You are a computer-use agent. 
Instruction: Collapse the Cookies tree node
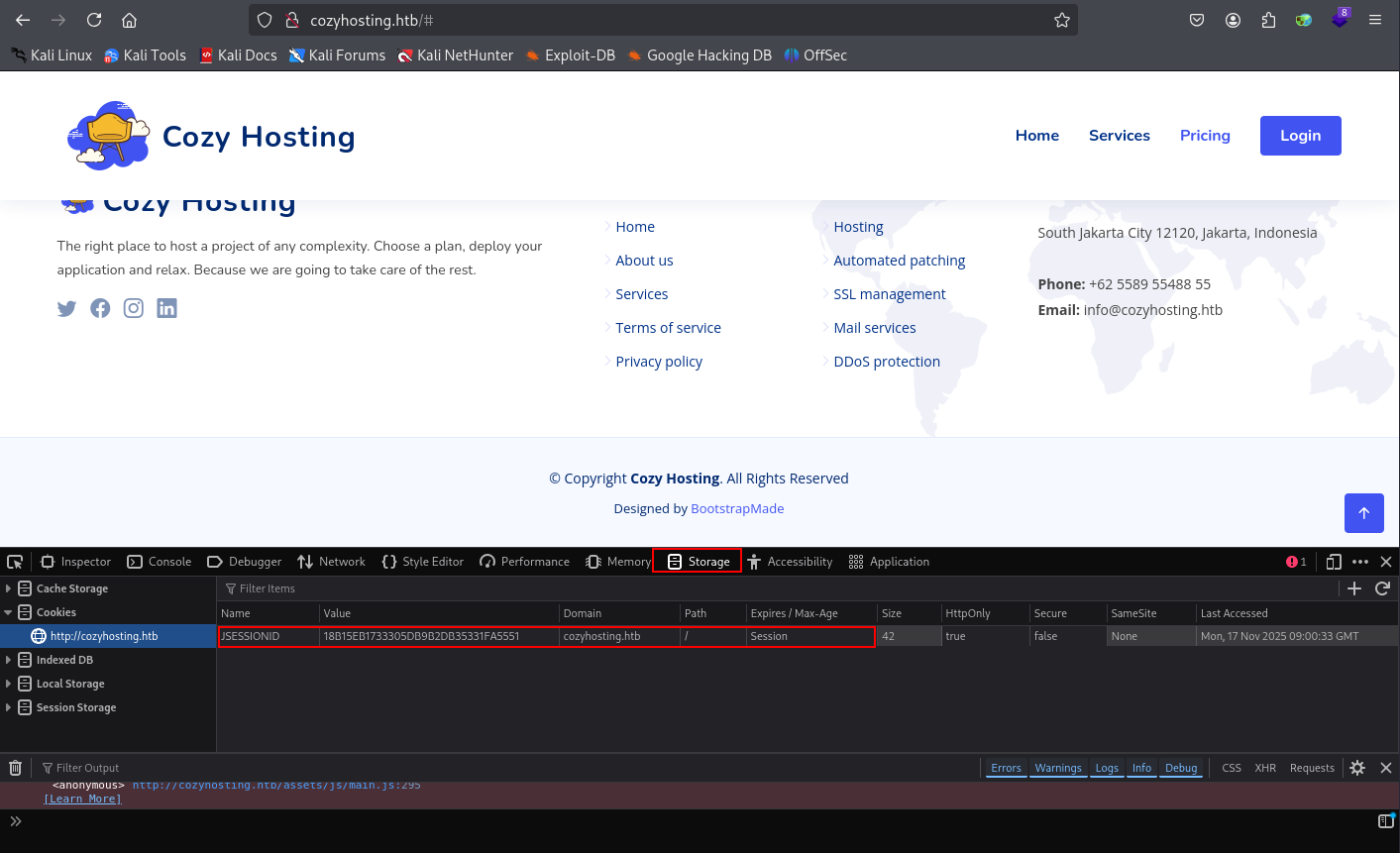coord(8,612)
